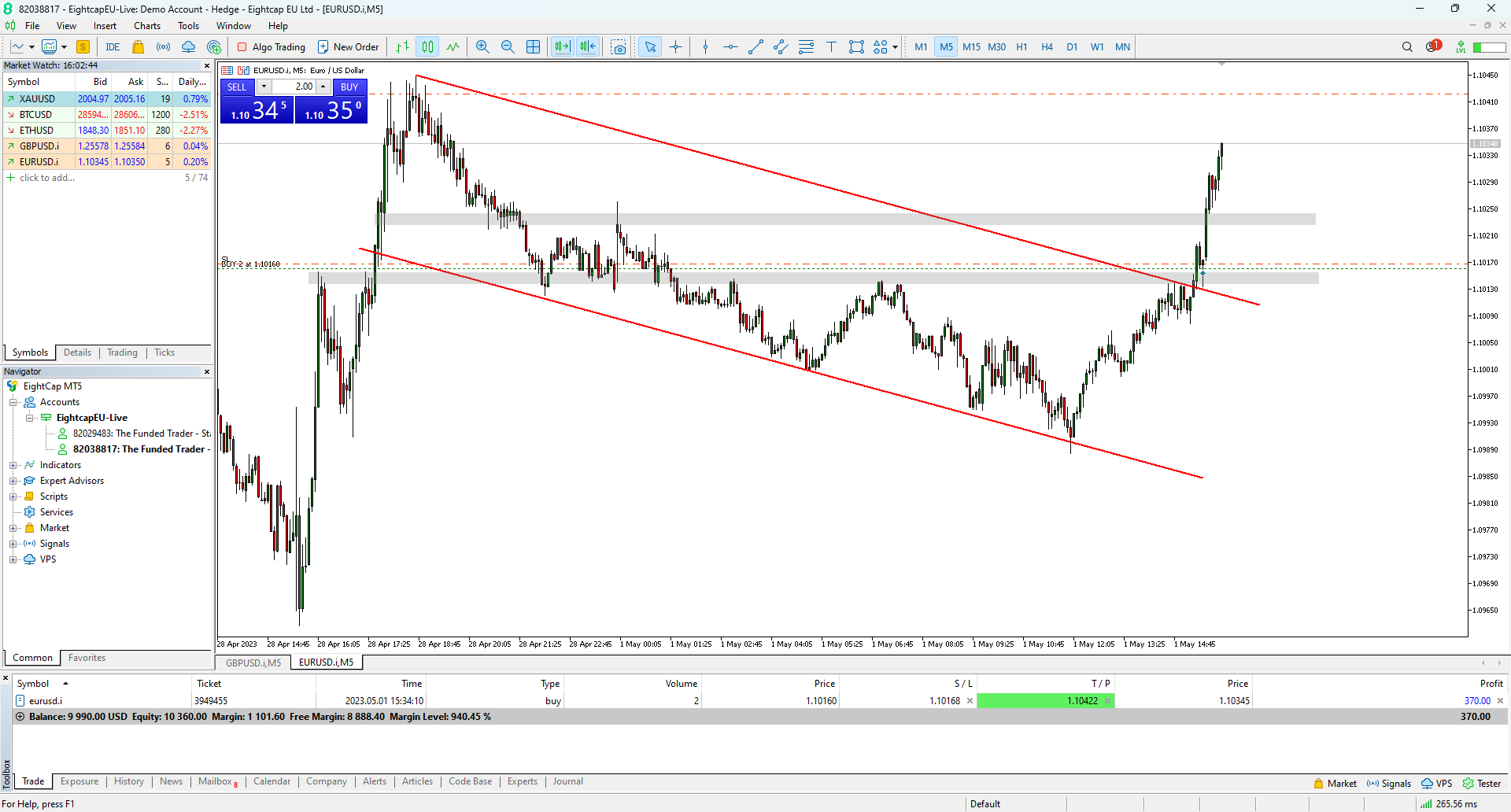Tile chart windows with grid icon

[x=533, y=47]
